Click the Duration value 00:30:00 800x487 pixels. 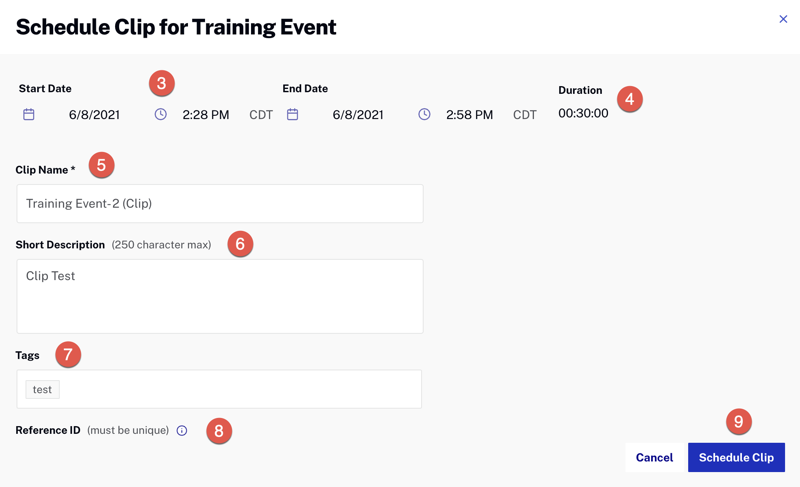(x=583, y=114)
